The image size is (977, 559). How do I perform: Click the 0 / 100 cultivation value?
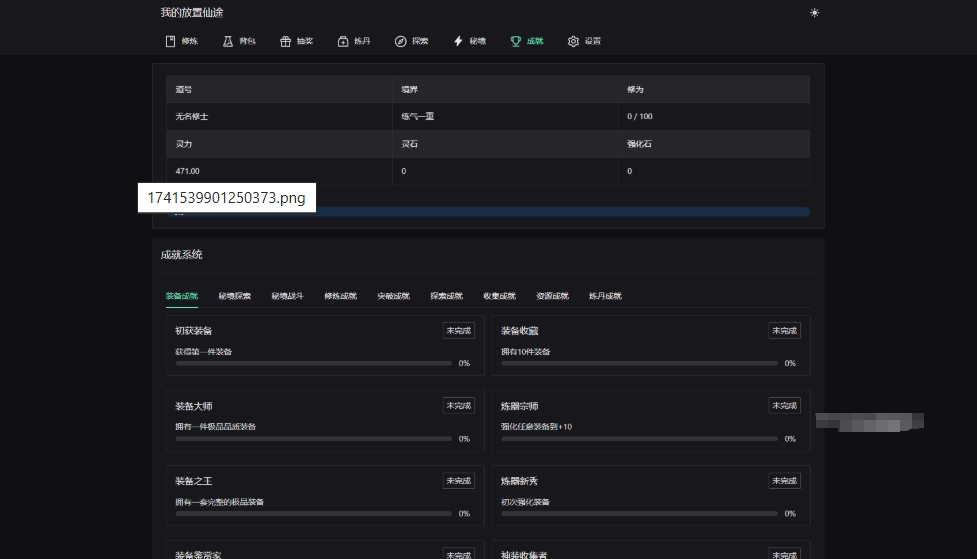[x=640, y=117]
